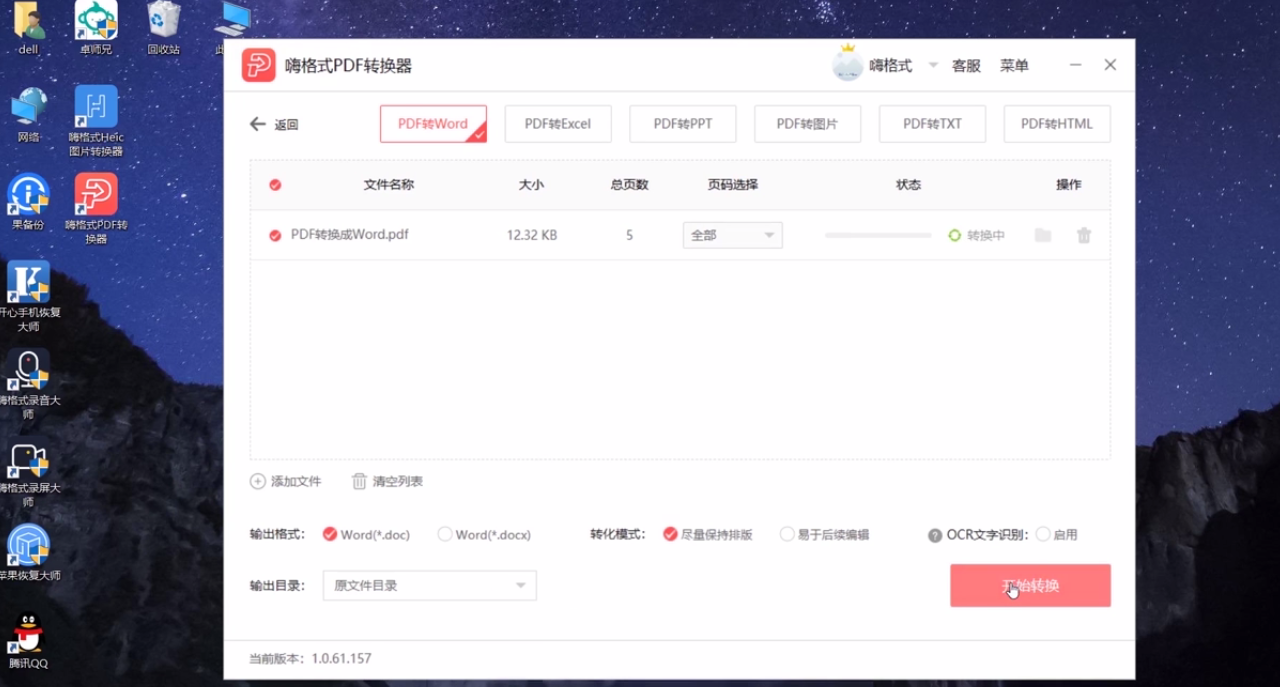Screen dimensions: 1280x687
Task: Open output folder icon for PDF转换成Word.pdf
Action: pos(1043,235)
